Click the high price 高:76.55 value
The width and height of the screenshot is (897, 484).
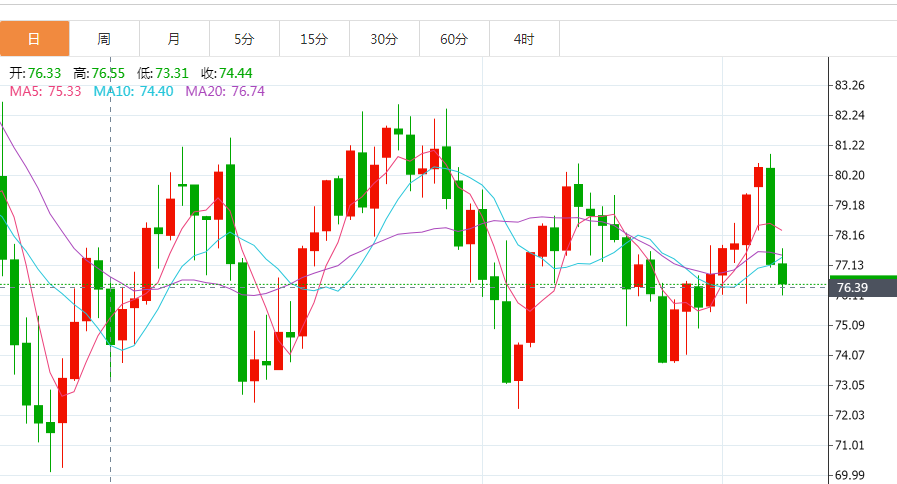98,73
